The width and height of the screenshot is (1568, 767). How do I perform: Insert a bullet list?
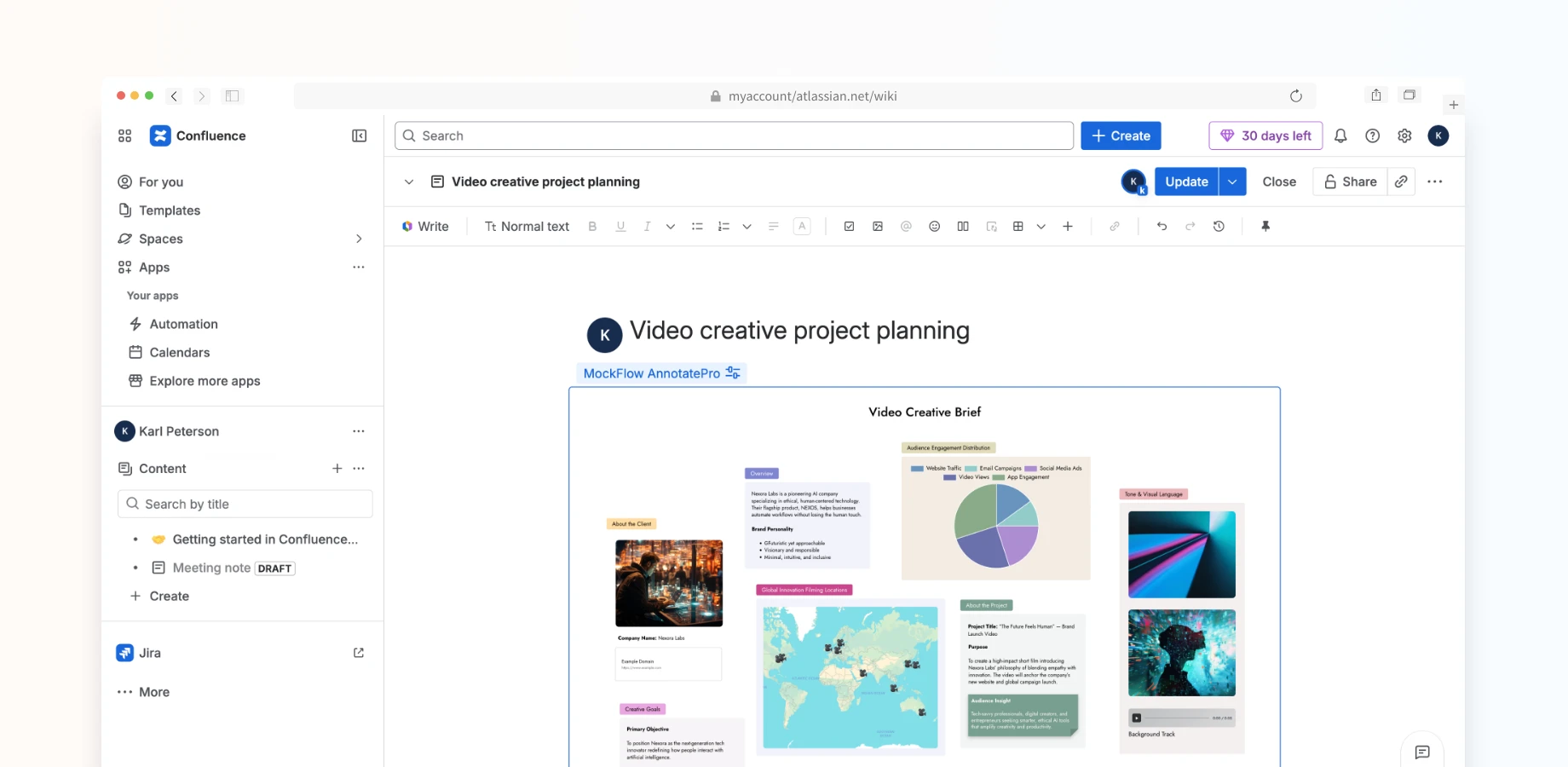coord(697,227)
